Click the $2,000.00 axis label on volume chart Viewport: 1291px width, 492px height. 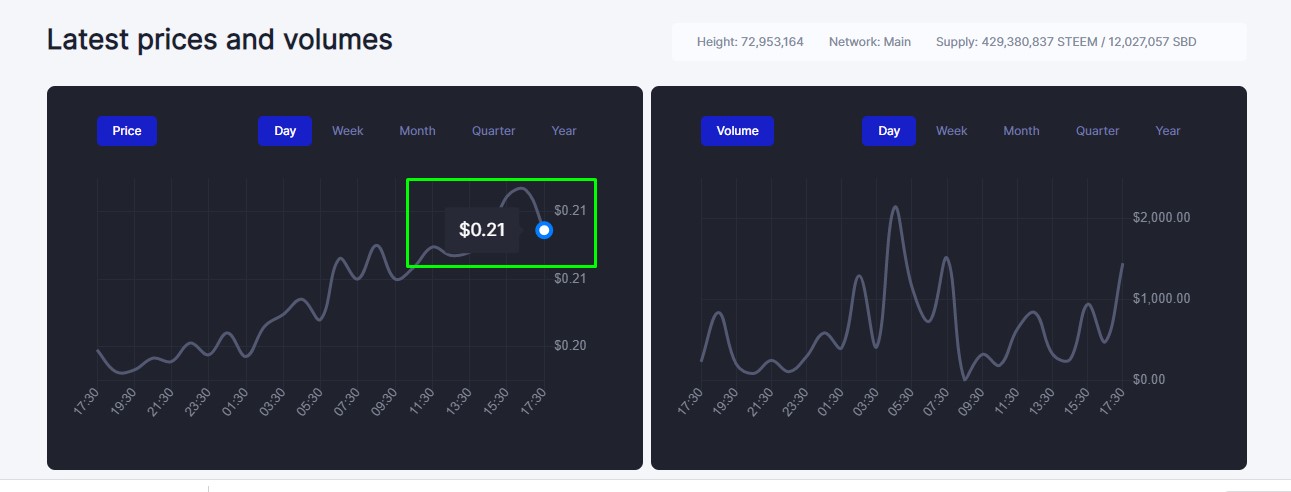[x=1161, y=217]
